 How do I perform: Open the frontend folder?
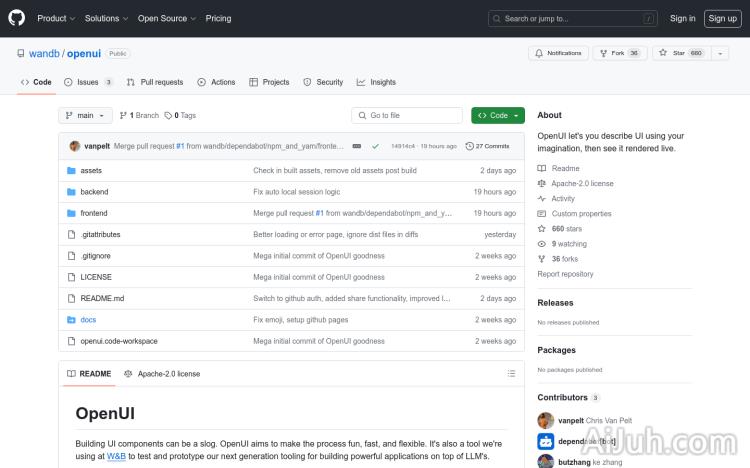[94, 213]
